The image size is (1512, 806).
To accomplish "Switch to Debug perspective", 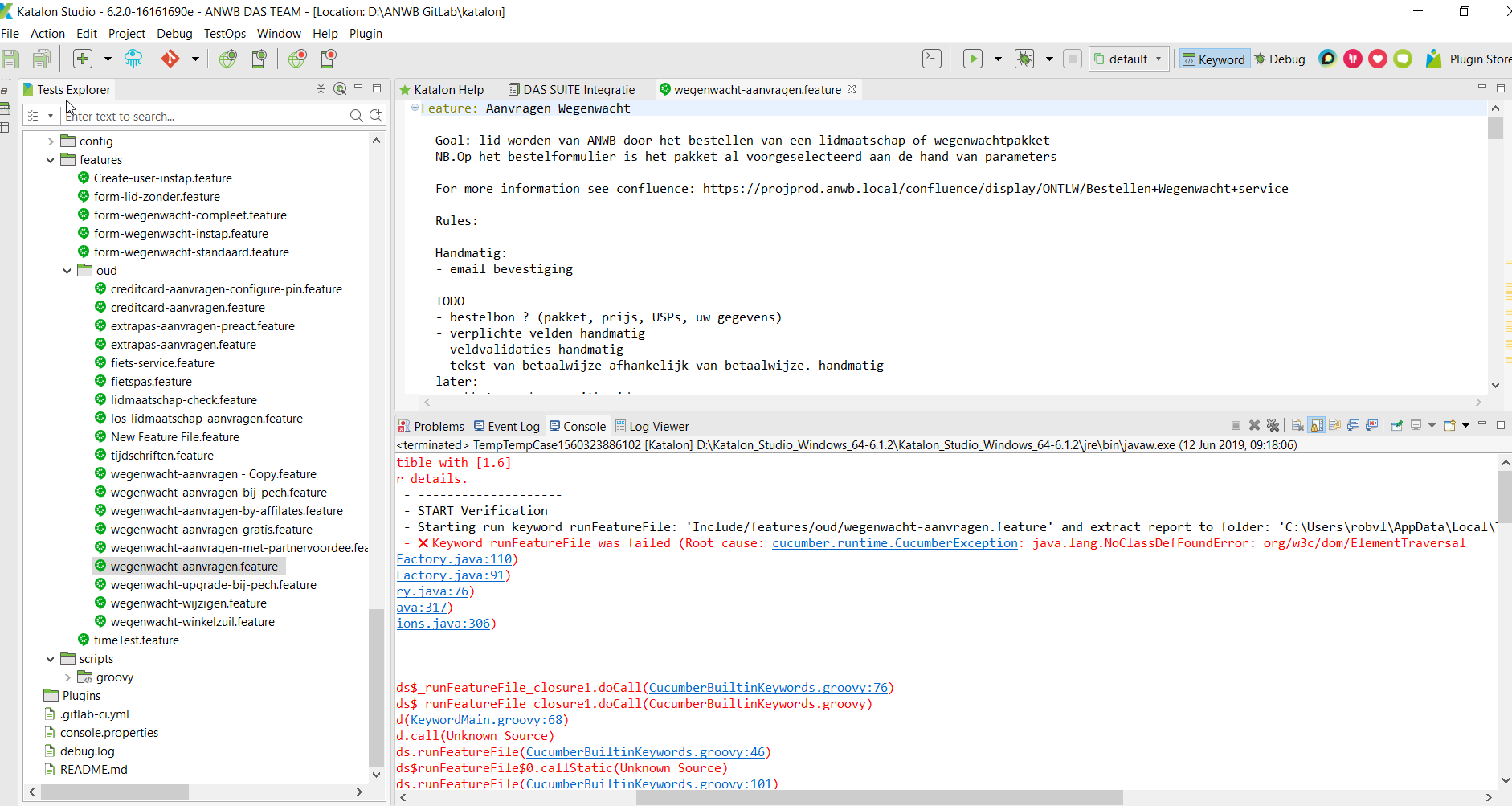I will point(1280,59).
